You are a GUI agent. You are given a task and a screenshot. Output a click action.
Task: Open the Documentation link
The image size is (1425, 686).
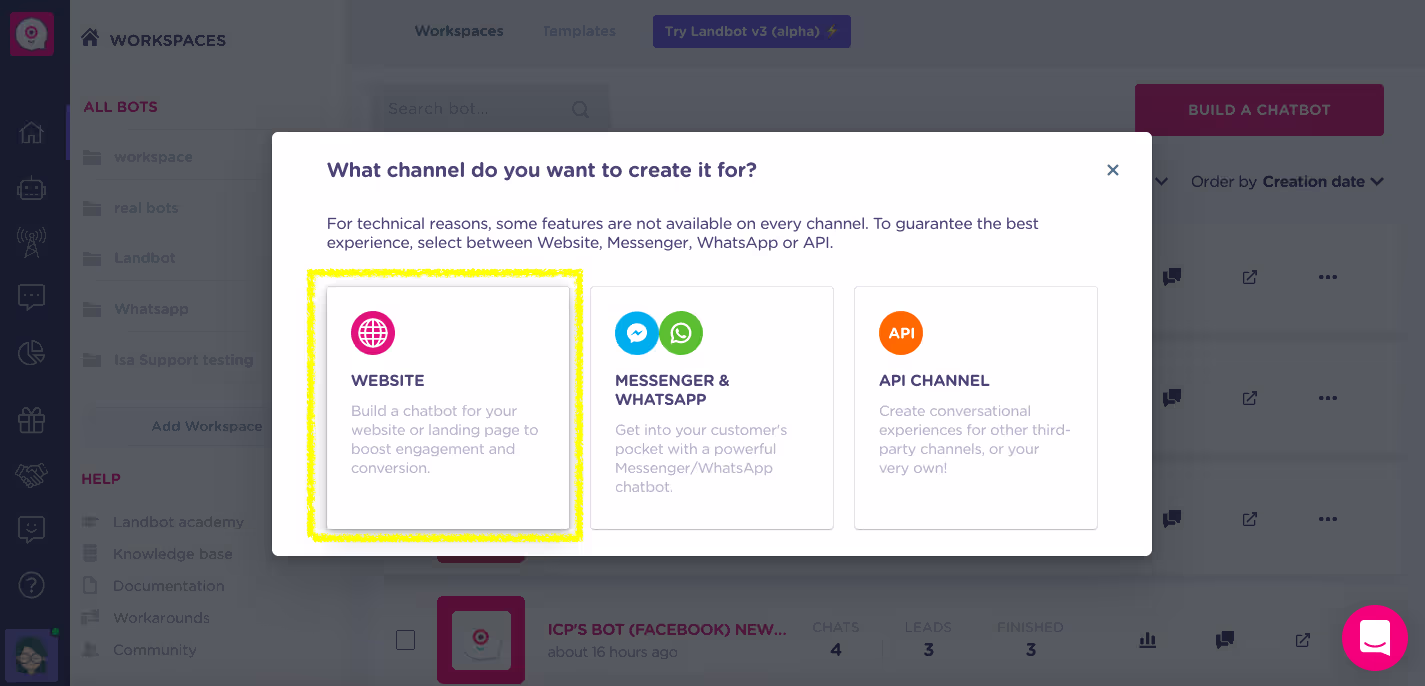[x=168, y=586]
